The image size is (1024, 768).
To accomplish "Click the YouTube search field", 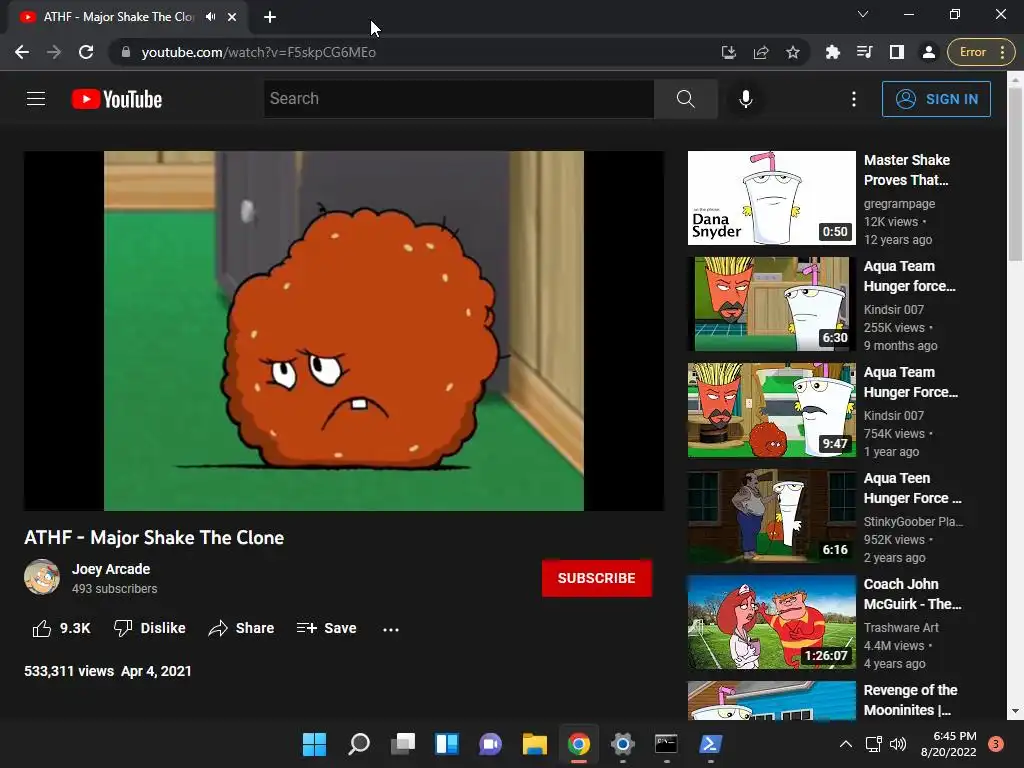I will click(458, 99).
